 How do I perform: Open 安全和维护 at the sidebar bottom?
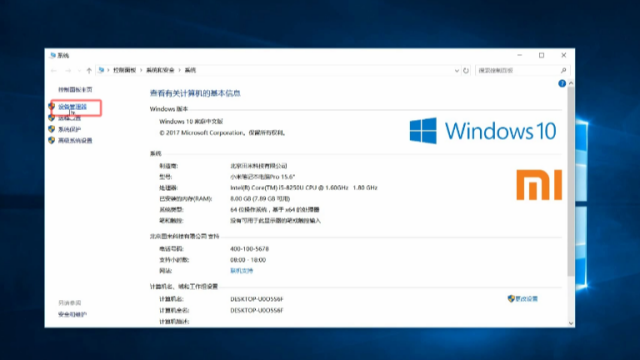(x=72, y=314)
